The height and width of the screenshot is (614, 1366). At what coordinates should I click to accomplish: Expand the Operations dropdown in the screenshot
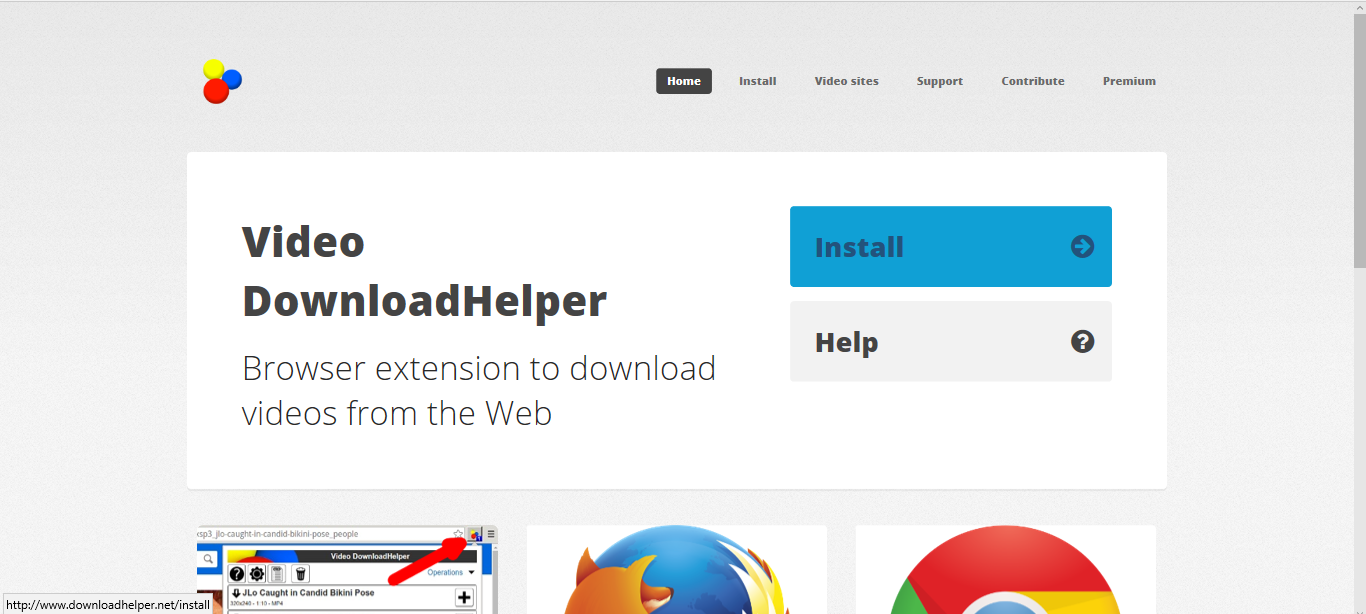(x=451, y=572)
